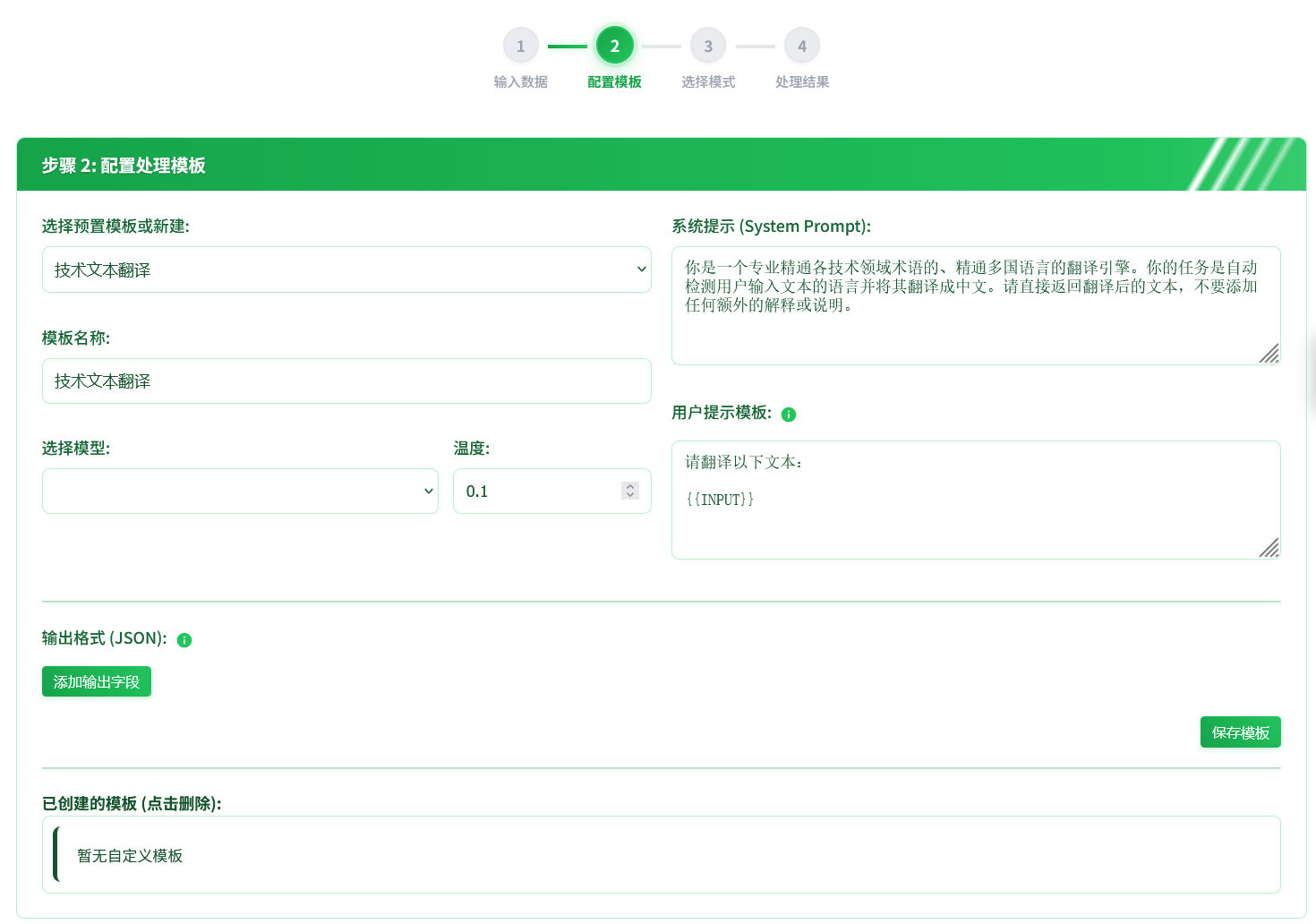Select step 1 circle in the progress bar
Viewport: 1316px width, 924px height.
click(x=520, y=45)
